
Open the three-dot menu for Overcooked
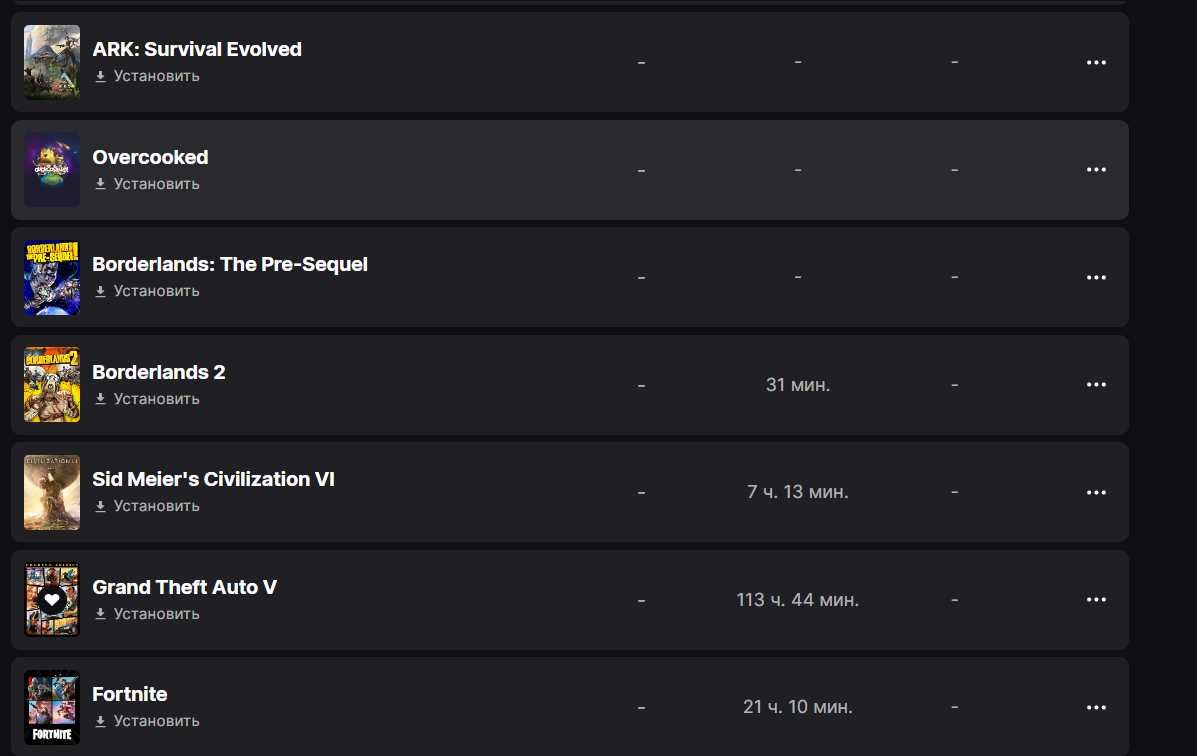tap(1096, 170)
